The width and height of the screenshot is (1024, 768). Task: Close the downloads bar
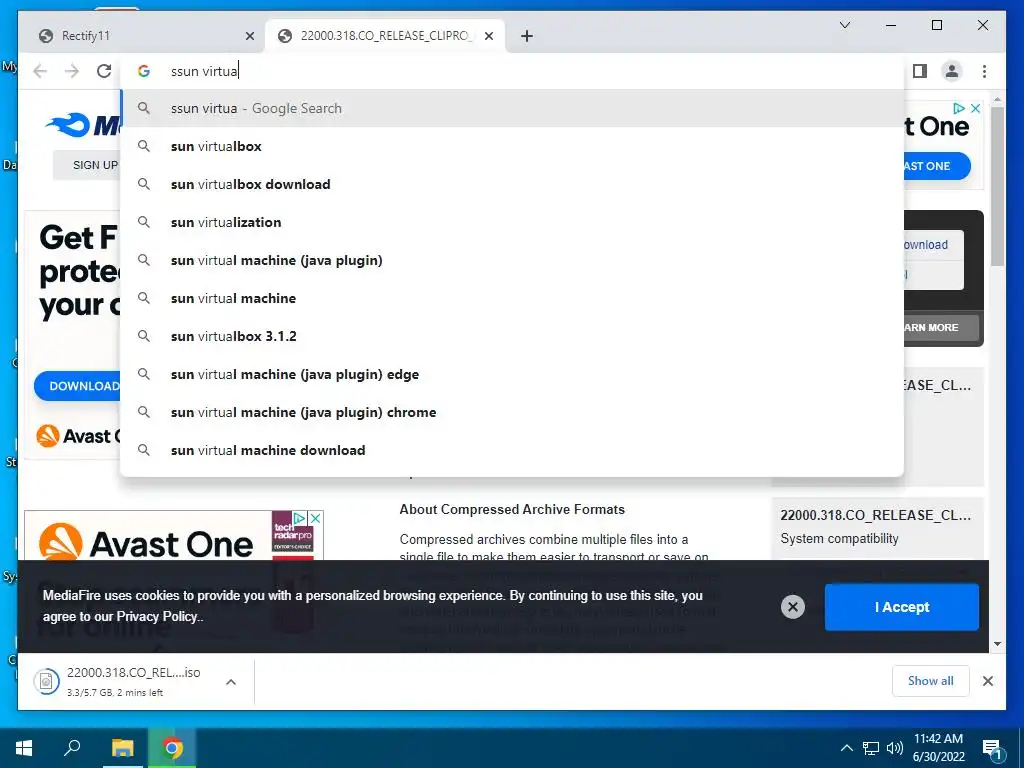[x=987, y=681]
